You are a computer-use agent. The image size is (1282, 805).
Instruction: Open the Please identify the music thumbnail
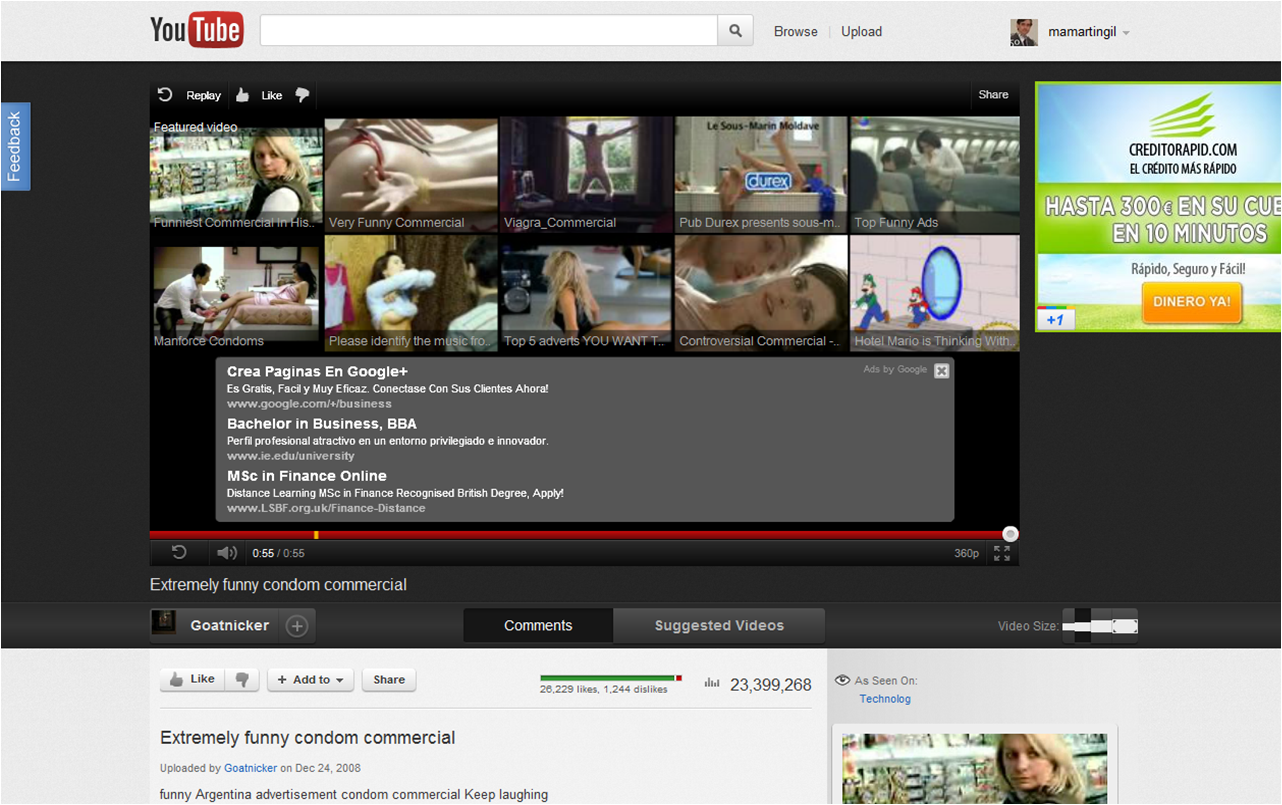point(411,293)
